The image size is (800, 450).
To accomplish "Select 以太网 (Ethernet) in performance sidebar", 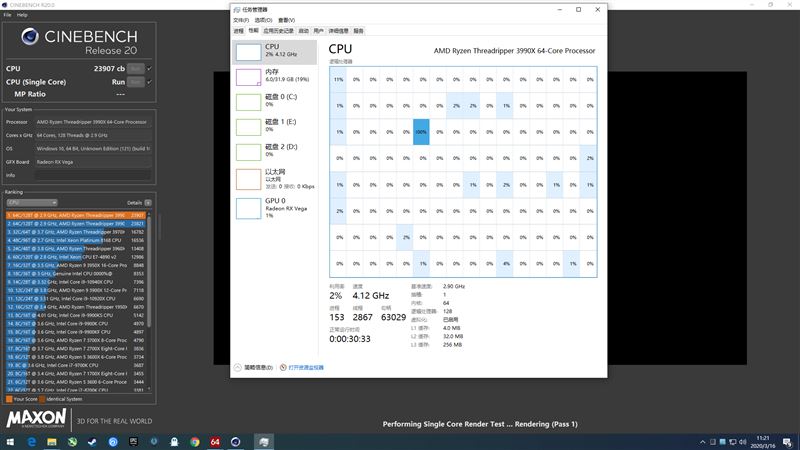I will [x=274, y=179].
